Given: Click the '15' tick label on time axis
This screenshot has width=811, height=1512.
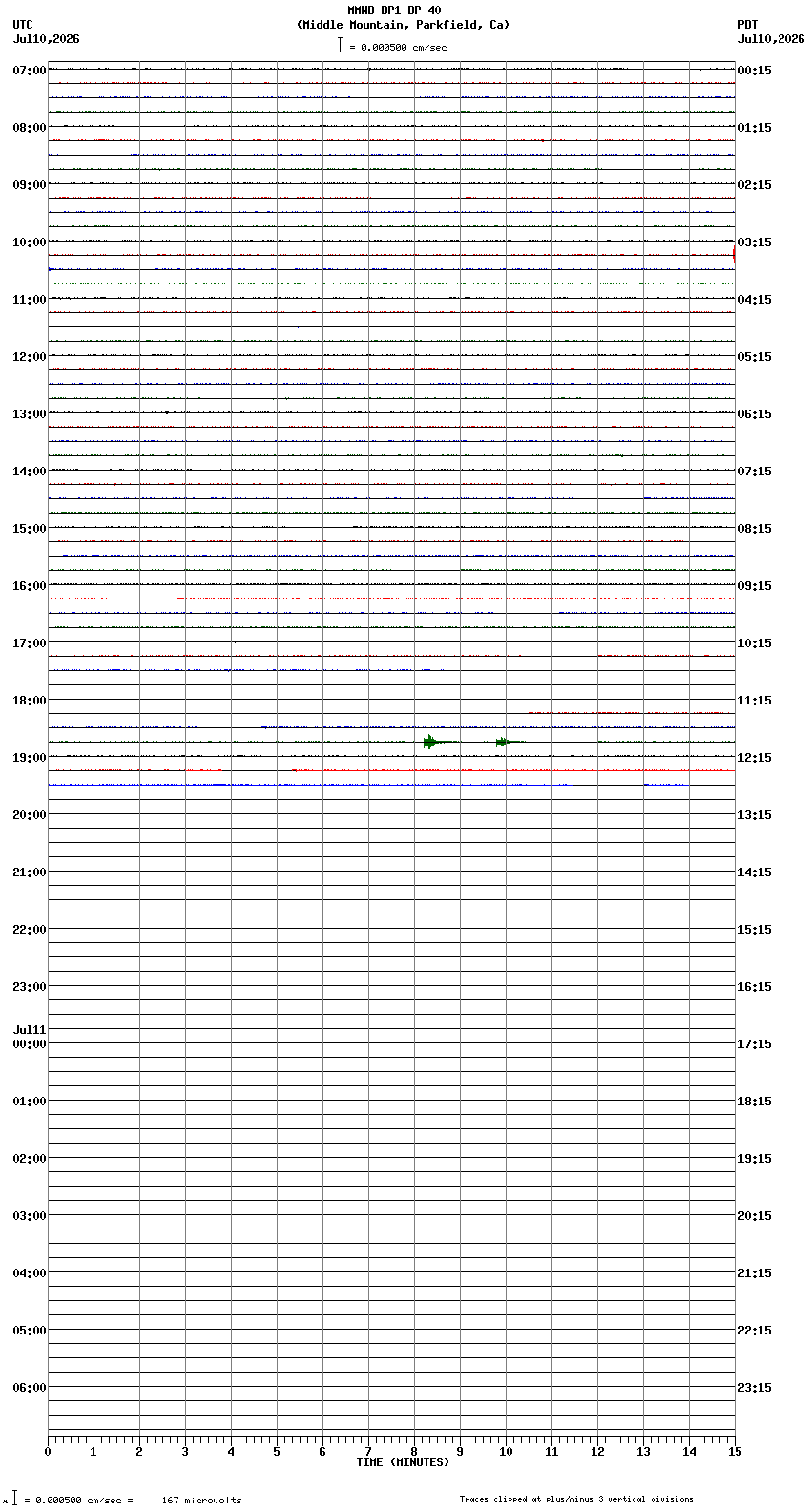Looking at the screenshot, I should pos(734,1452).
